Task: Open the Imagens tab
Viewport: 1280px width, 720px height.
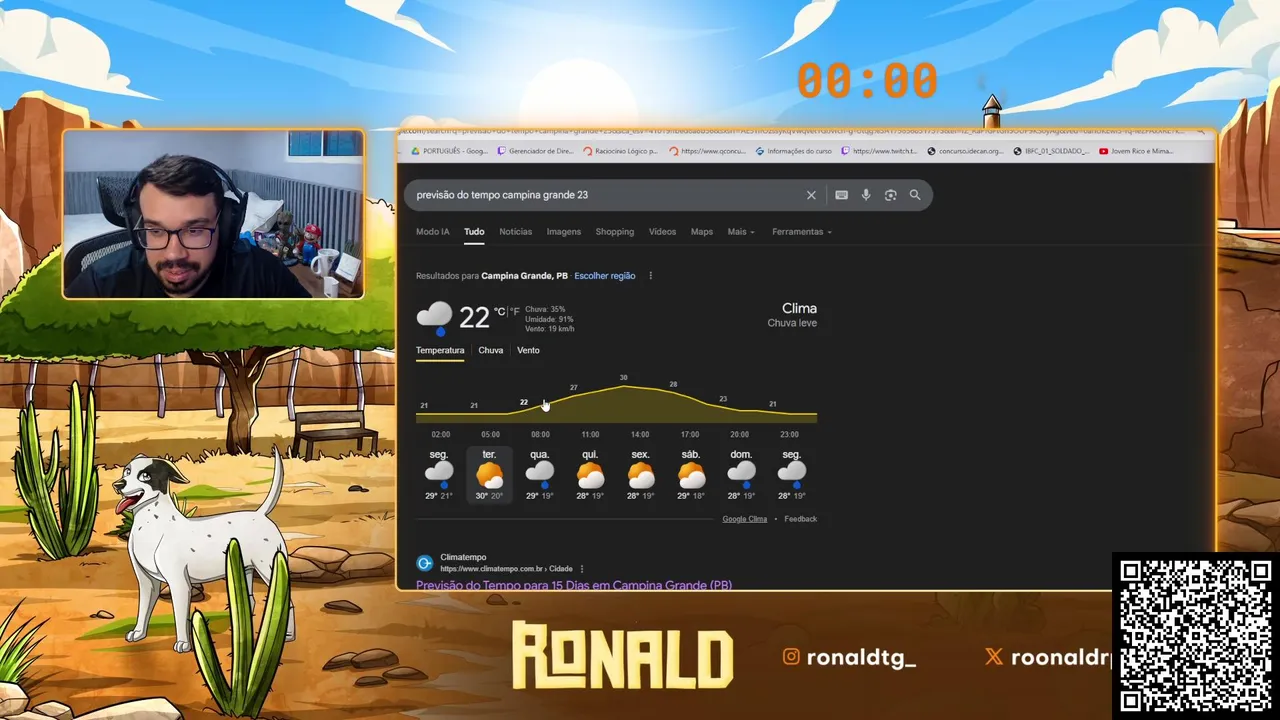Action: pos(563,232)
